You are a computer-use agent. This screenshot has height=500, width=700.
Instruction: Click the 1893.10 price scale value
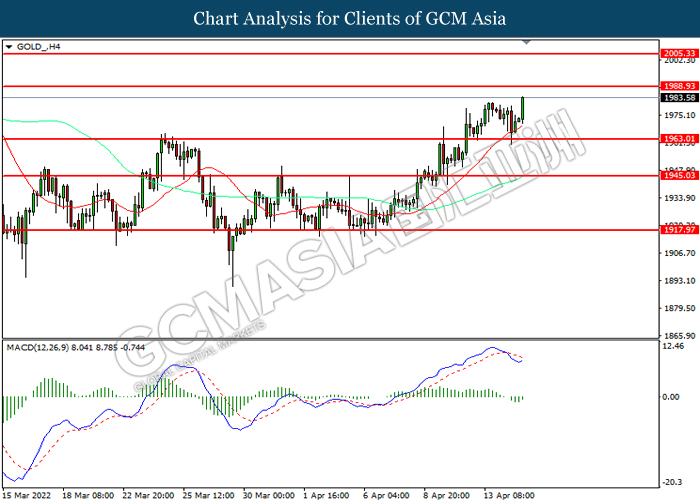[679, 281]
